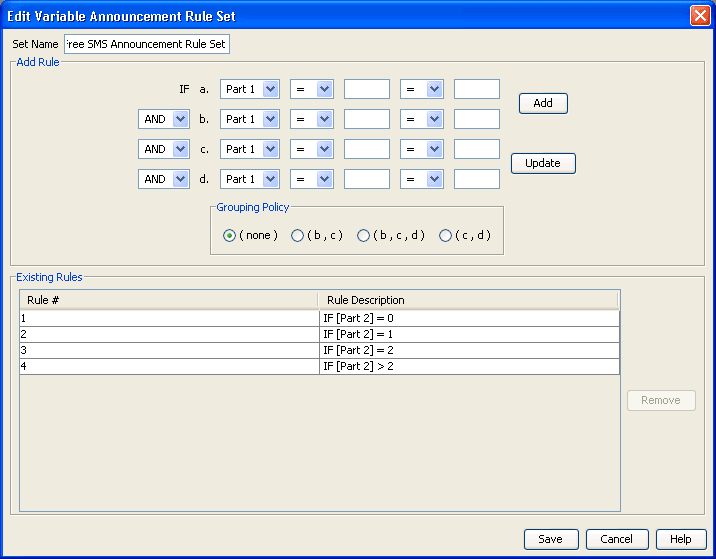Click the second value field in row c
The image size is (716, 559).
pyautogui.click(x=477, y=149)
